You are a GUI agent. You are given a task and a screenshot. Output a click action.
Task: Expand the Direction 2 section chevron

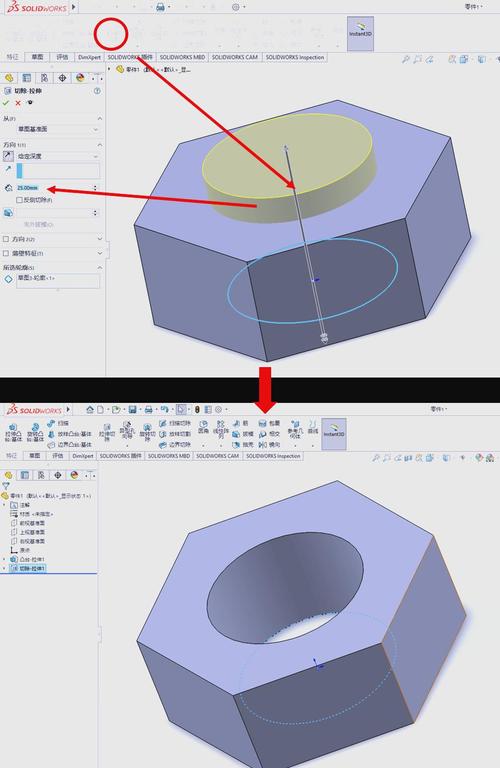coord(99,239)
